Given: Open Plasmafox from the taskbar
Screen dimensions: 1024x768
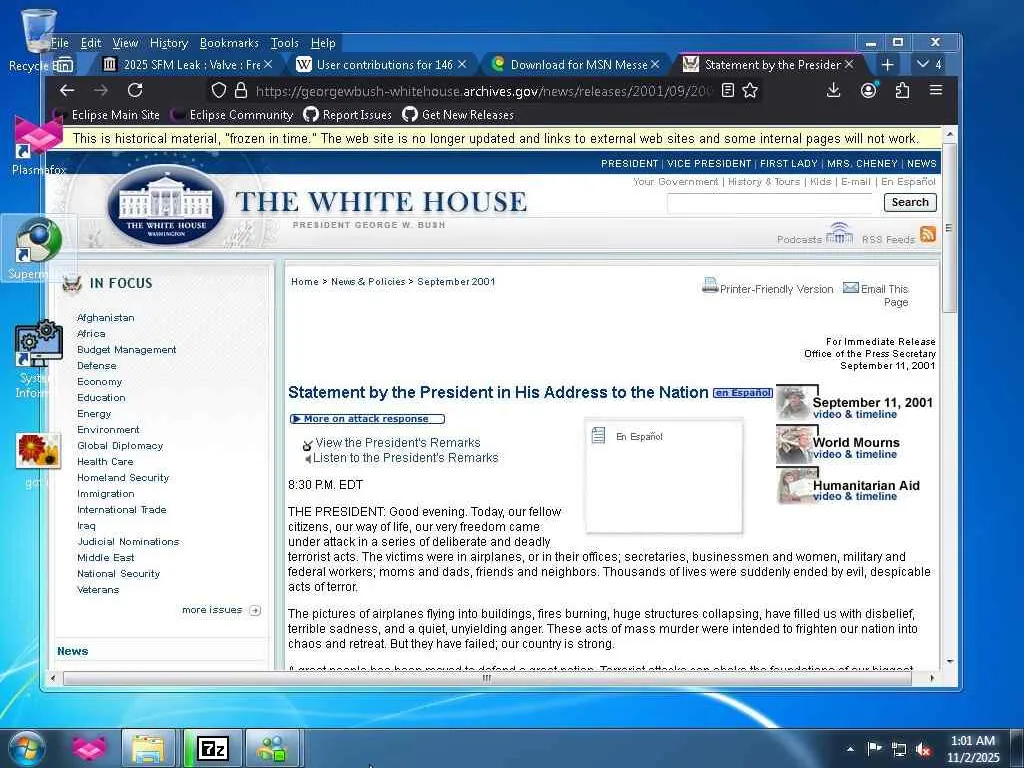Looking at the screenshot, I should (x=89, y=748).
